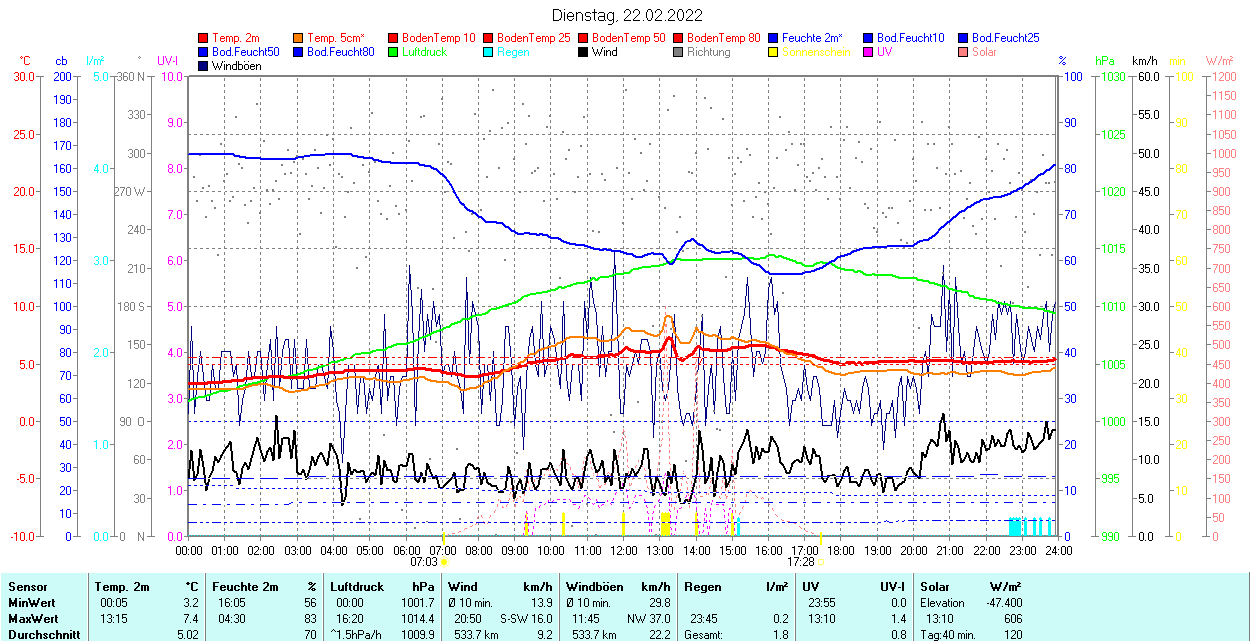Click the yellow Sonnenschein legend square

[x=773, y=52]
